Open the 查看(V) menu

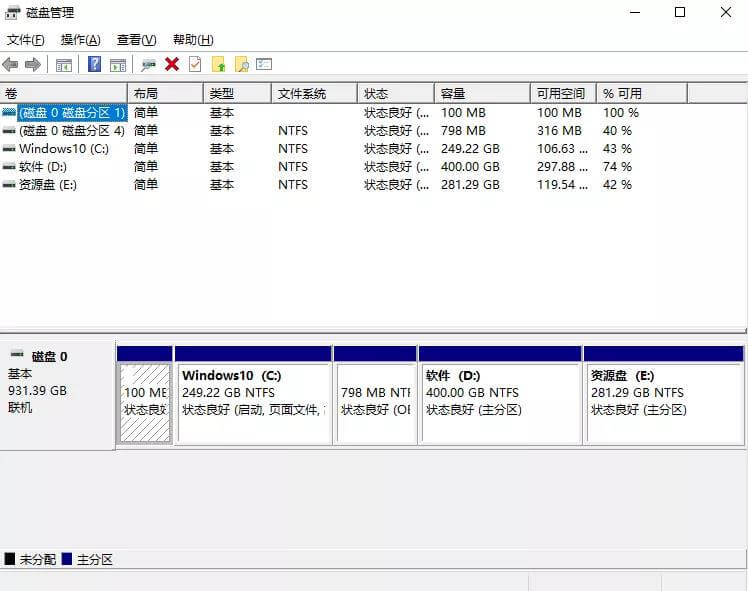[136, 40]
